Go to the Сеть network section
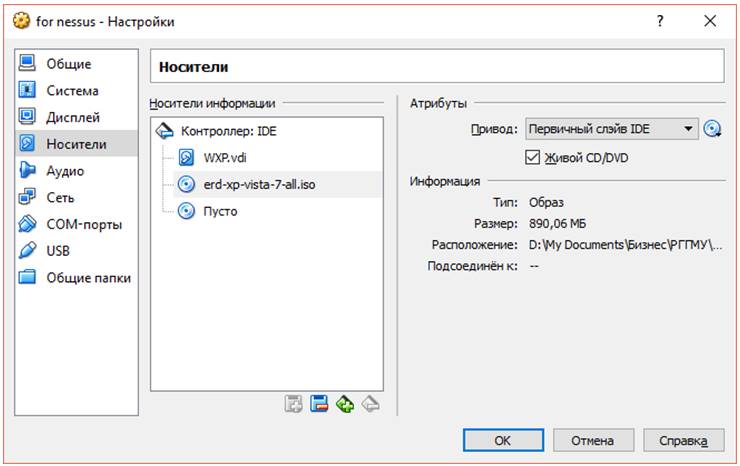The height and width of the screenshot is (466, 740). point(60,197)
